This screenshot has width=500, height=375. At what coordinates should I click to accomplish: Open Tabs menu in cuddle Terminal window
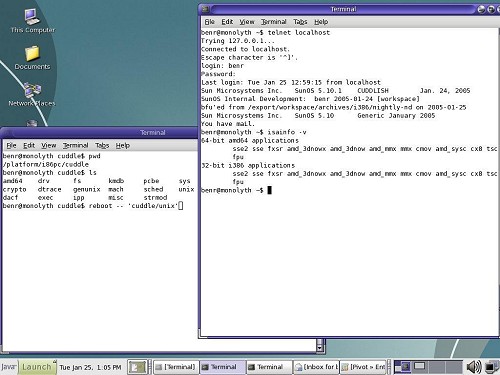pyautogui.click(x=102, y=146)
